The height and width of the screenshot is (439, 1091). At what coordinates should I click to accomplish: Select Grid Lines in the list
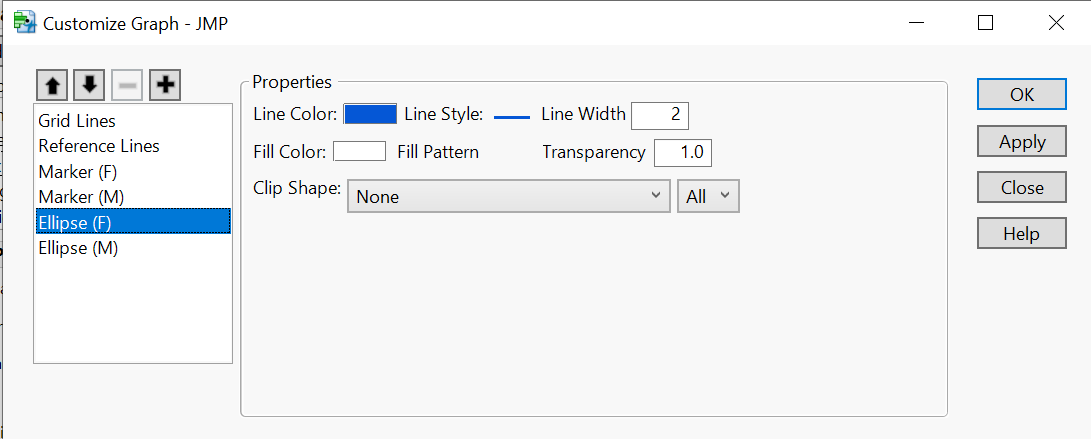pos(77,121)
